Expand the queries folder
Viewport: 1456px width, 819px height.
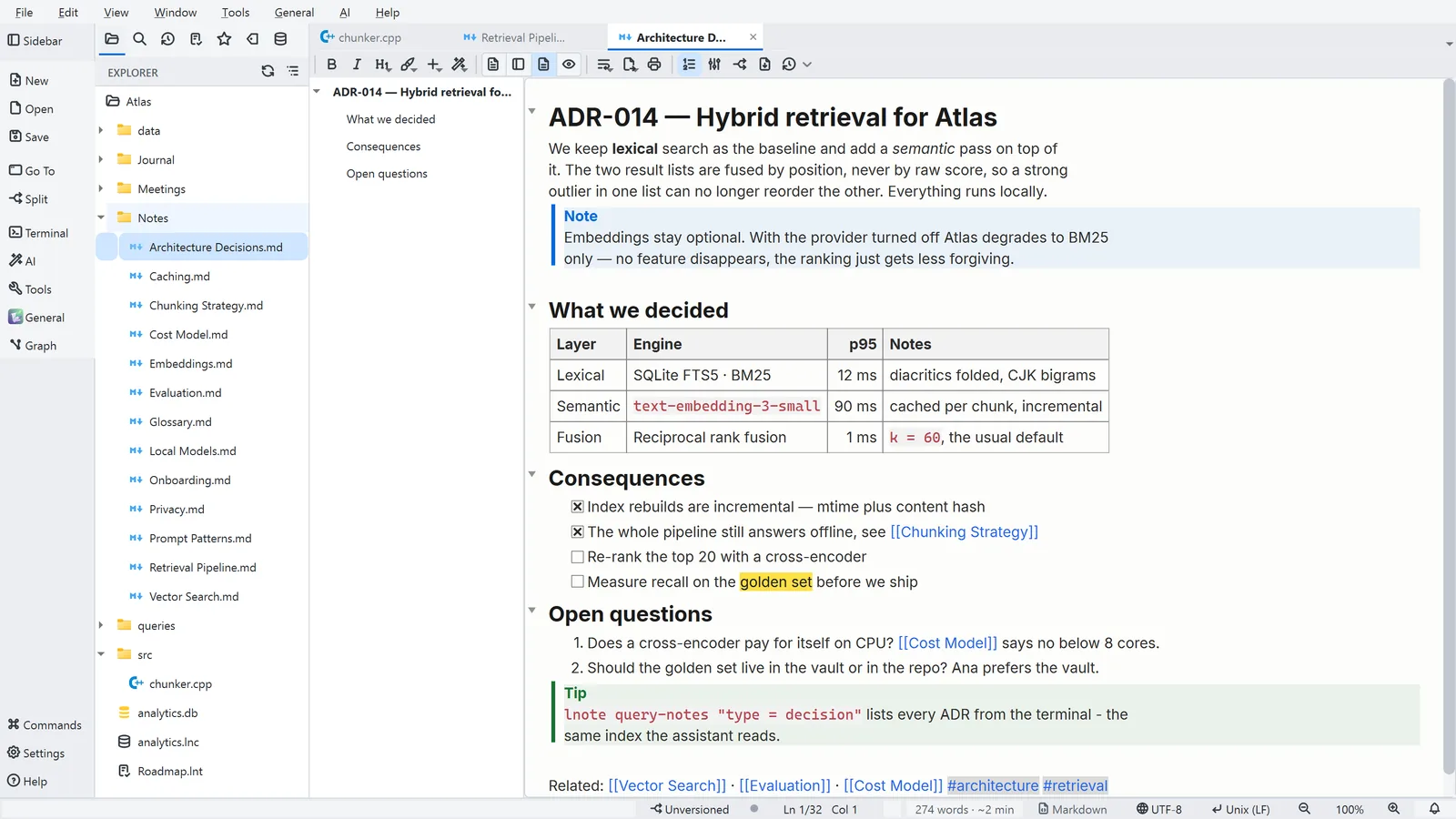coord(101,625)
